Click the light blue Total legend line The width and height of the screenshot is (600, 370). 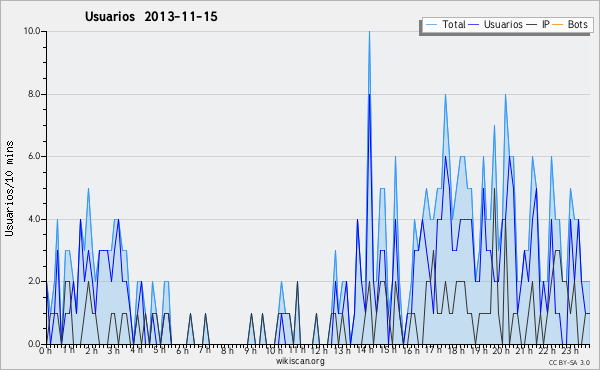pyautogui.click(x=432, y=25)
